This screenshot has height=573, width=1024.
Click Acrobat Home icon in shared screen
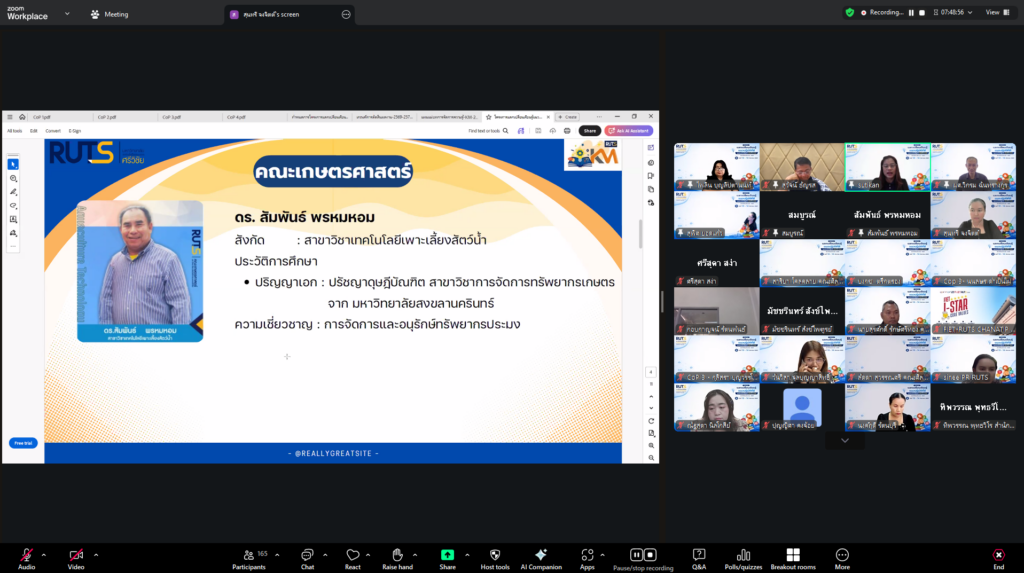pyautogui.click(x=22, y=117)
